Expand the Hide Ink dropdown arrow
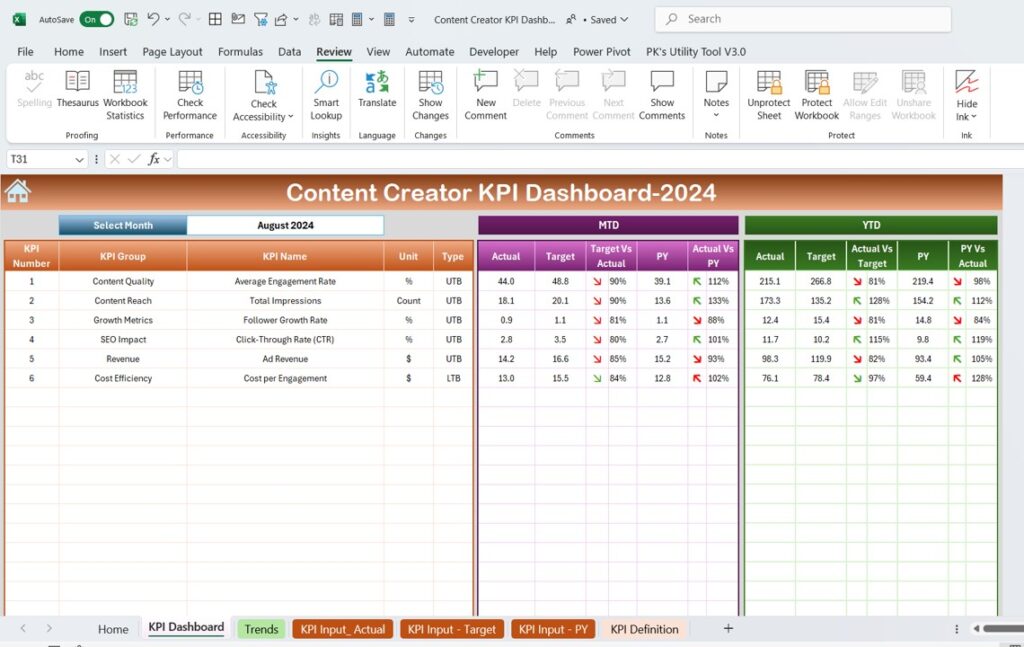Image resolution: width=1024 pixels, height=647 pixels. (974, 117)
